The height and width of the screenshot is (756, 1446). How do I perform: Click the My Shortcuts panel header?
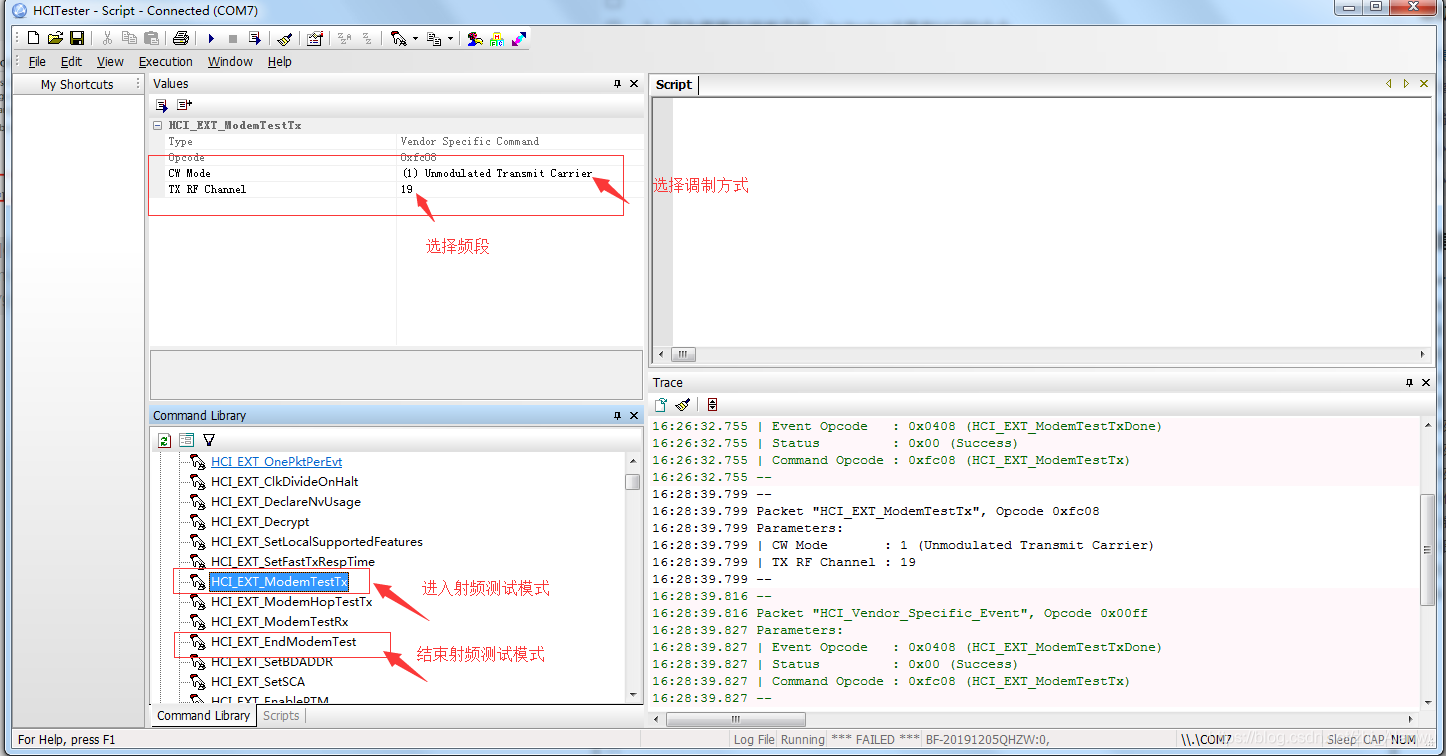point(77,85)
